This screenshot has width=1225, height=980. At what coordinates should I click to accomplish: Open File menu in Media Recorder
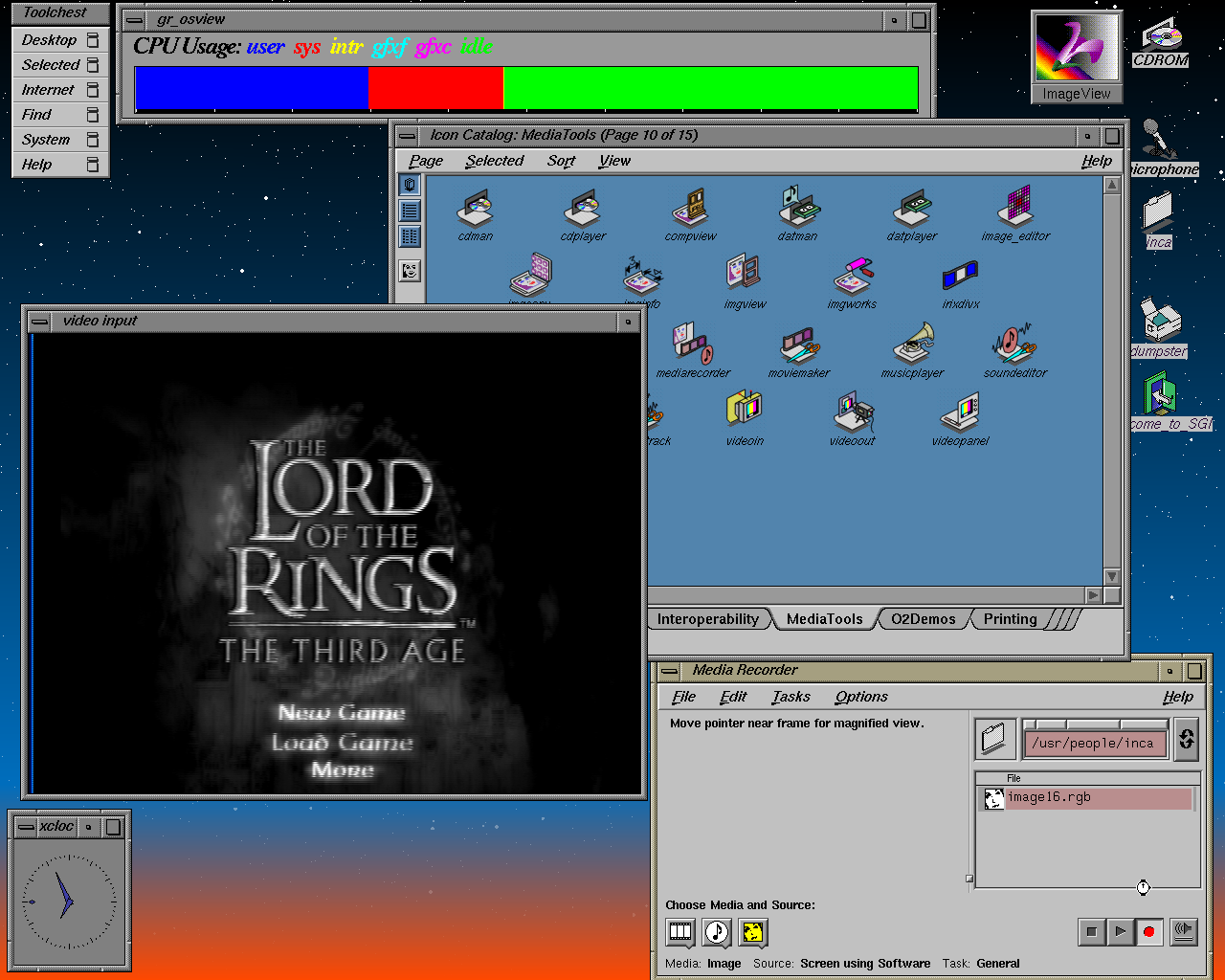click(683, 697)
